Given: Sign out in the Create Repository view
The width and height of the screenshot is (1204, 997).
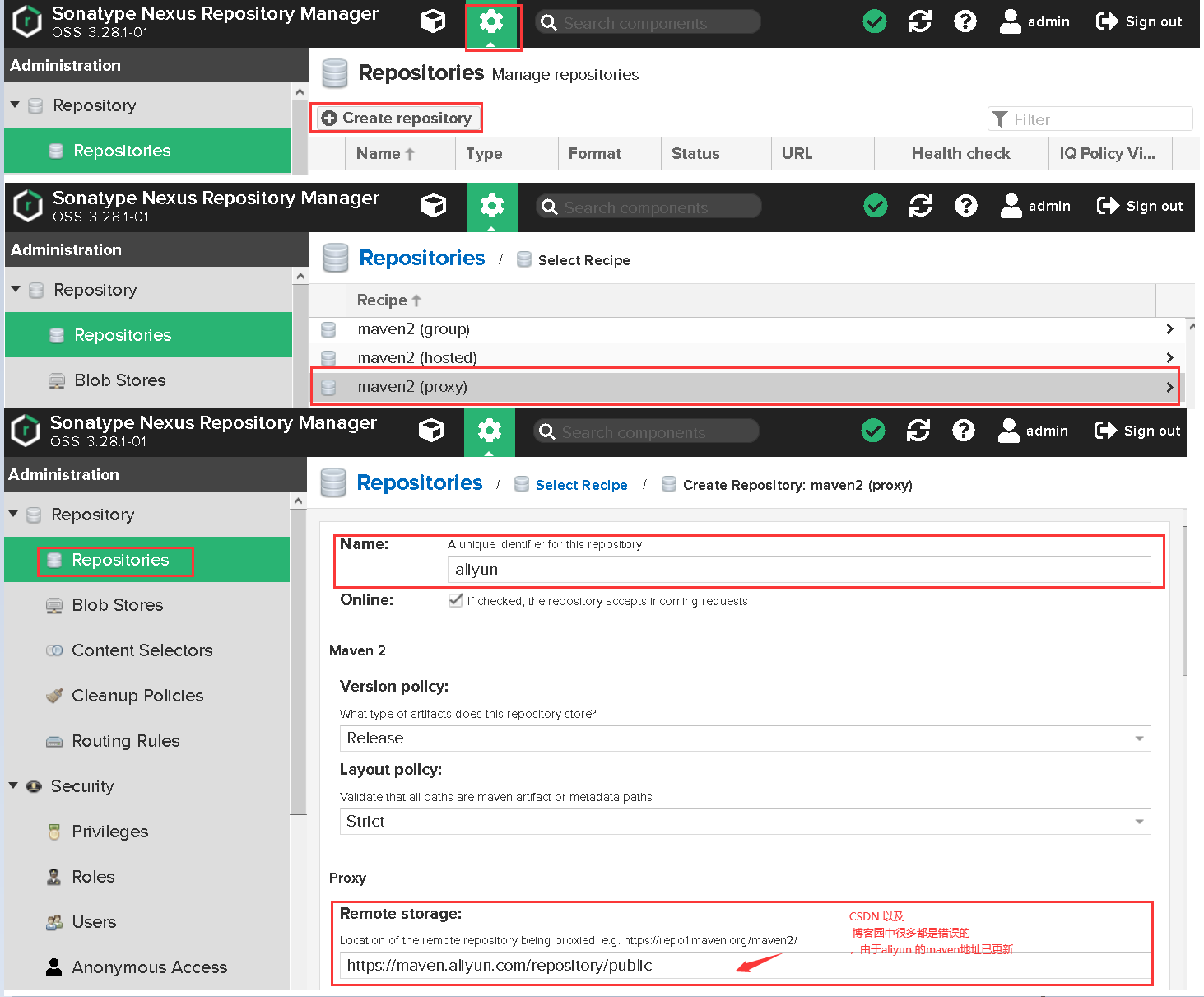Looking at the screenshot, I should pyautogui.click(x=1137, y=431).
